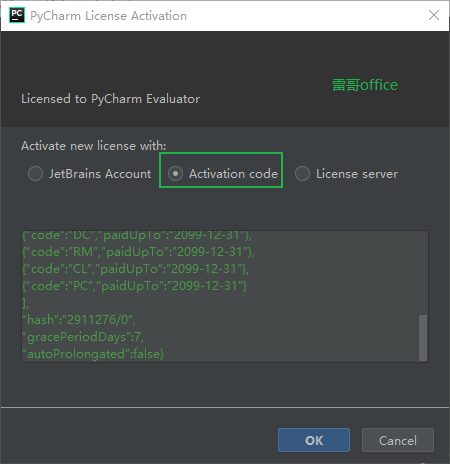Click the Activate new license with label
450x464 pixels.
(x=94, y=146)
